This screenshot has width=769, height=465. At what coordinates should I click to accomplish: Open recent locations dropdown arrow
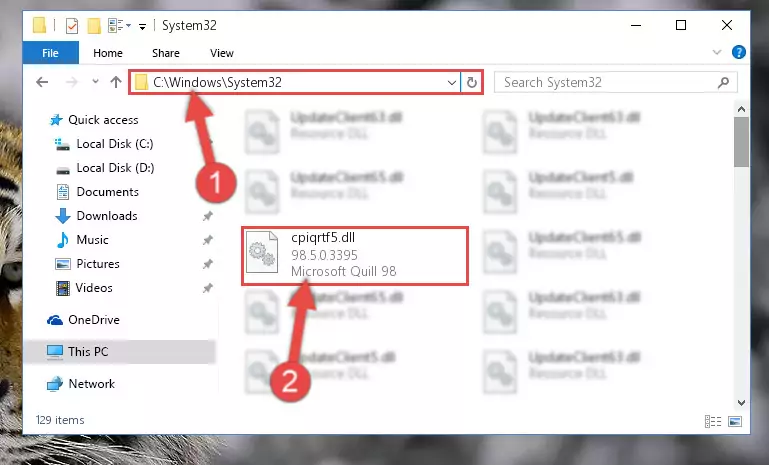tap(95, 81)
